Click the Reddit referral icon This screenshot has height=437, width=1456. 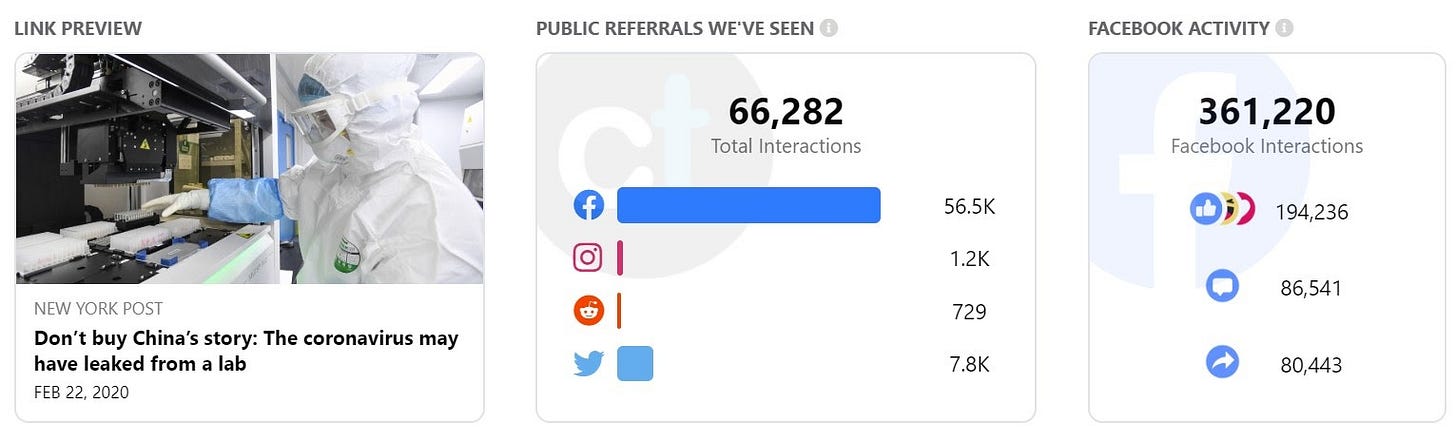pyautogui.click(x=588, y=311)
